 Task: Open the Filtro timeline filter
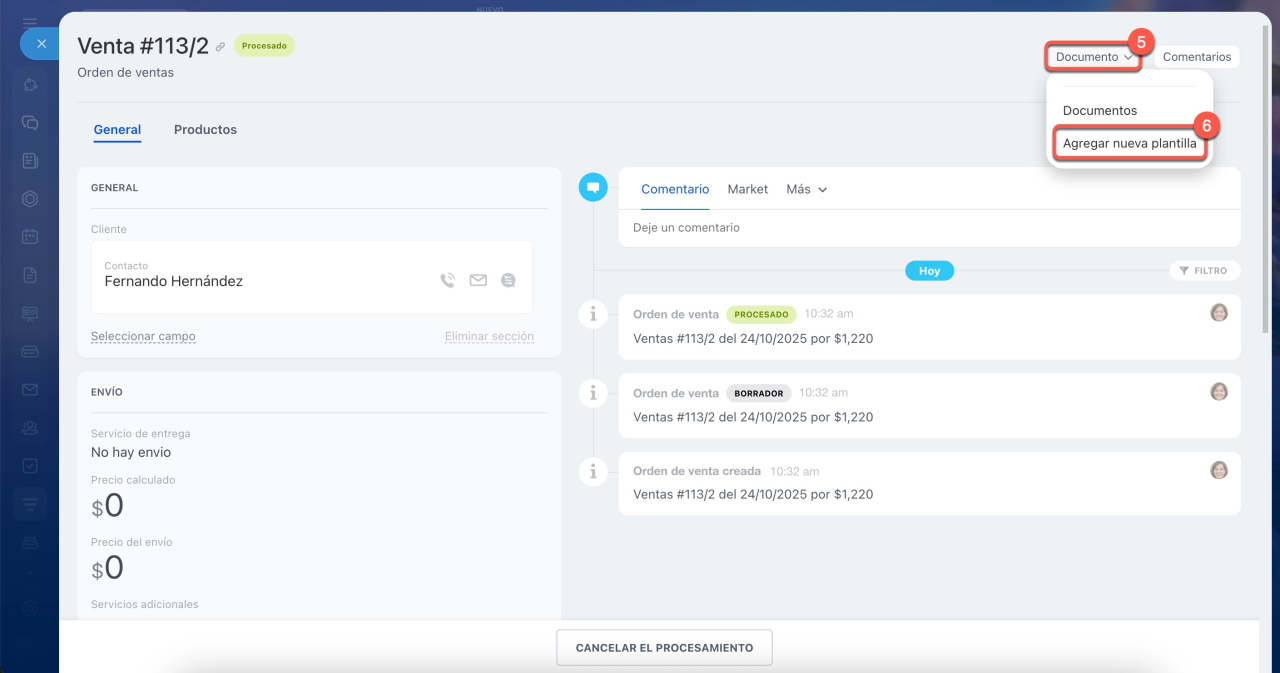[x=1204, y=271]
